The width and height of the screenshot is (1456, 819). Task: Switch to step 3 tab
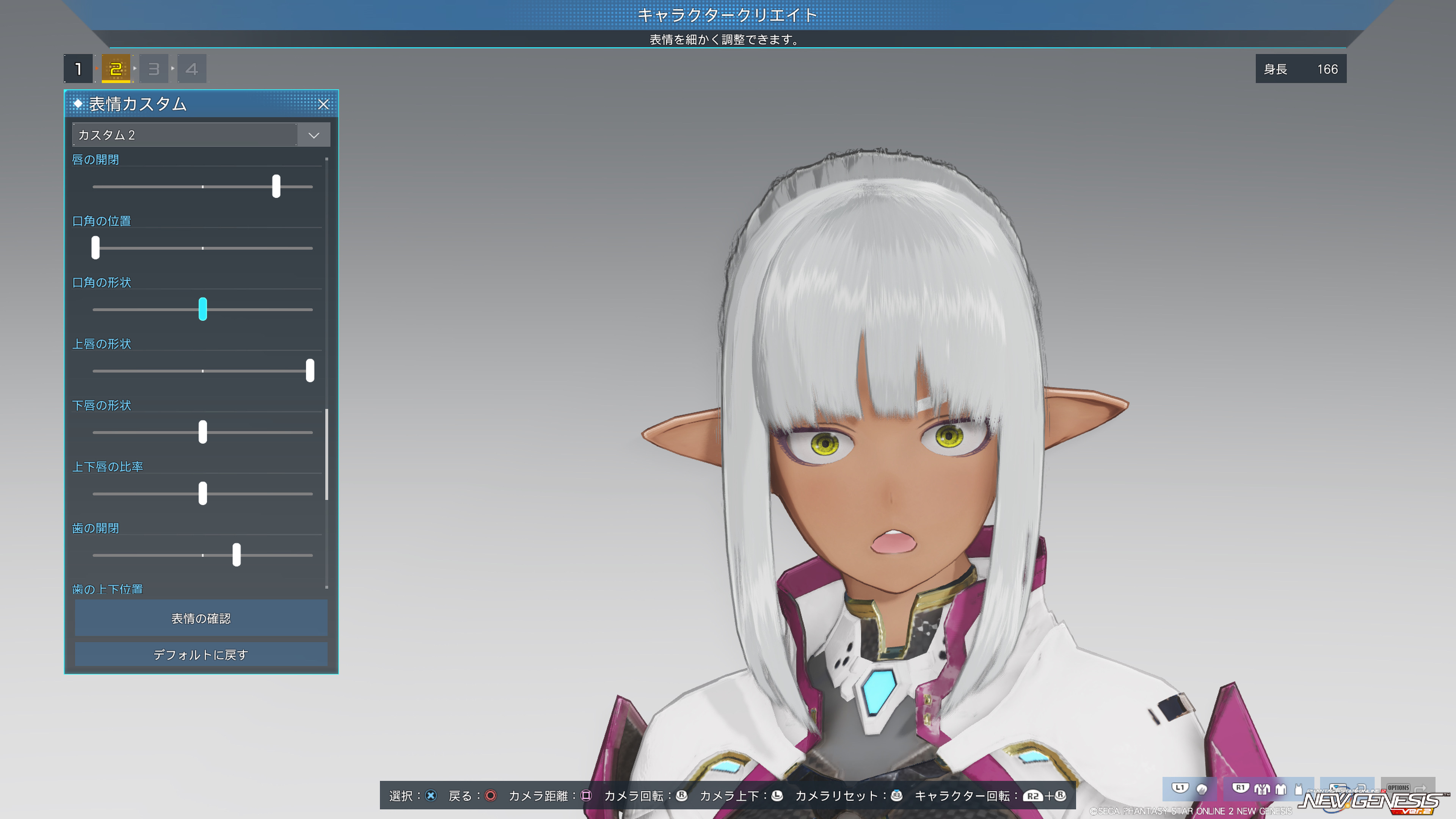coord(154,69)
